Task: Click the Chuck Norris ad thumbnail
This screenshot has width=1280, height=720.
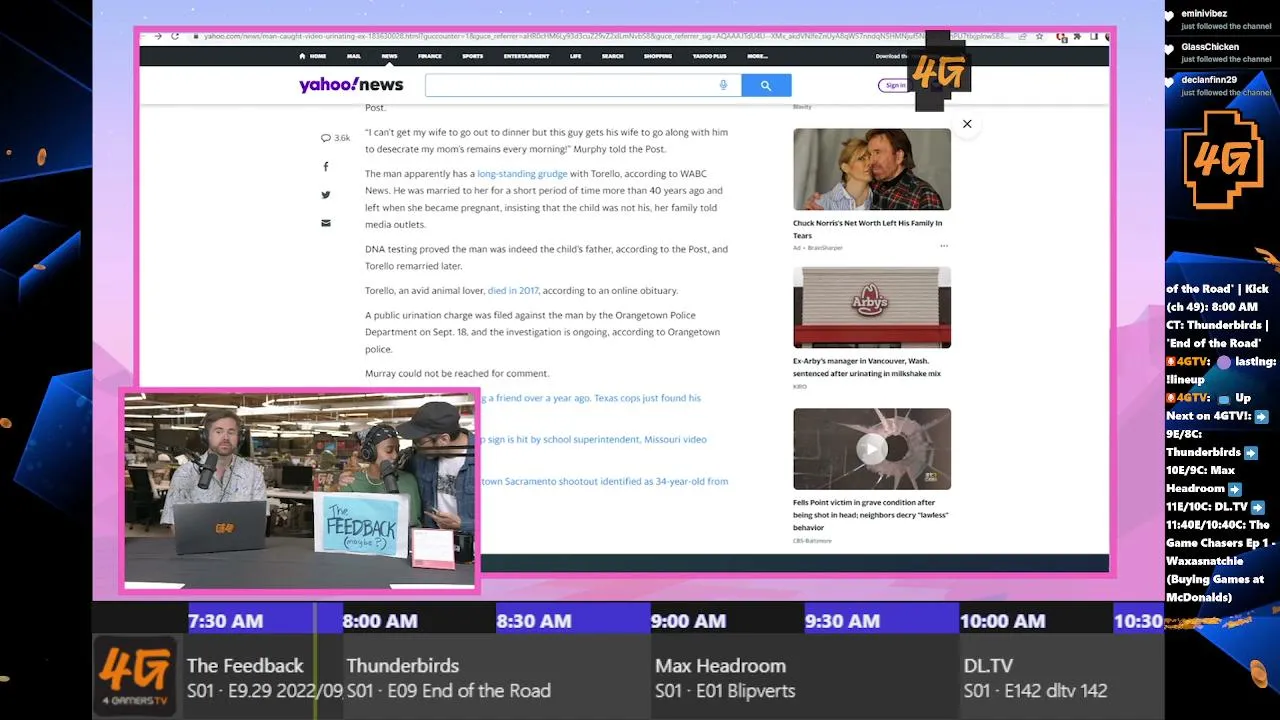Action: [872, 169]
